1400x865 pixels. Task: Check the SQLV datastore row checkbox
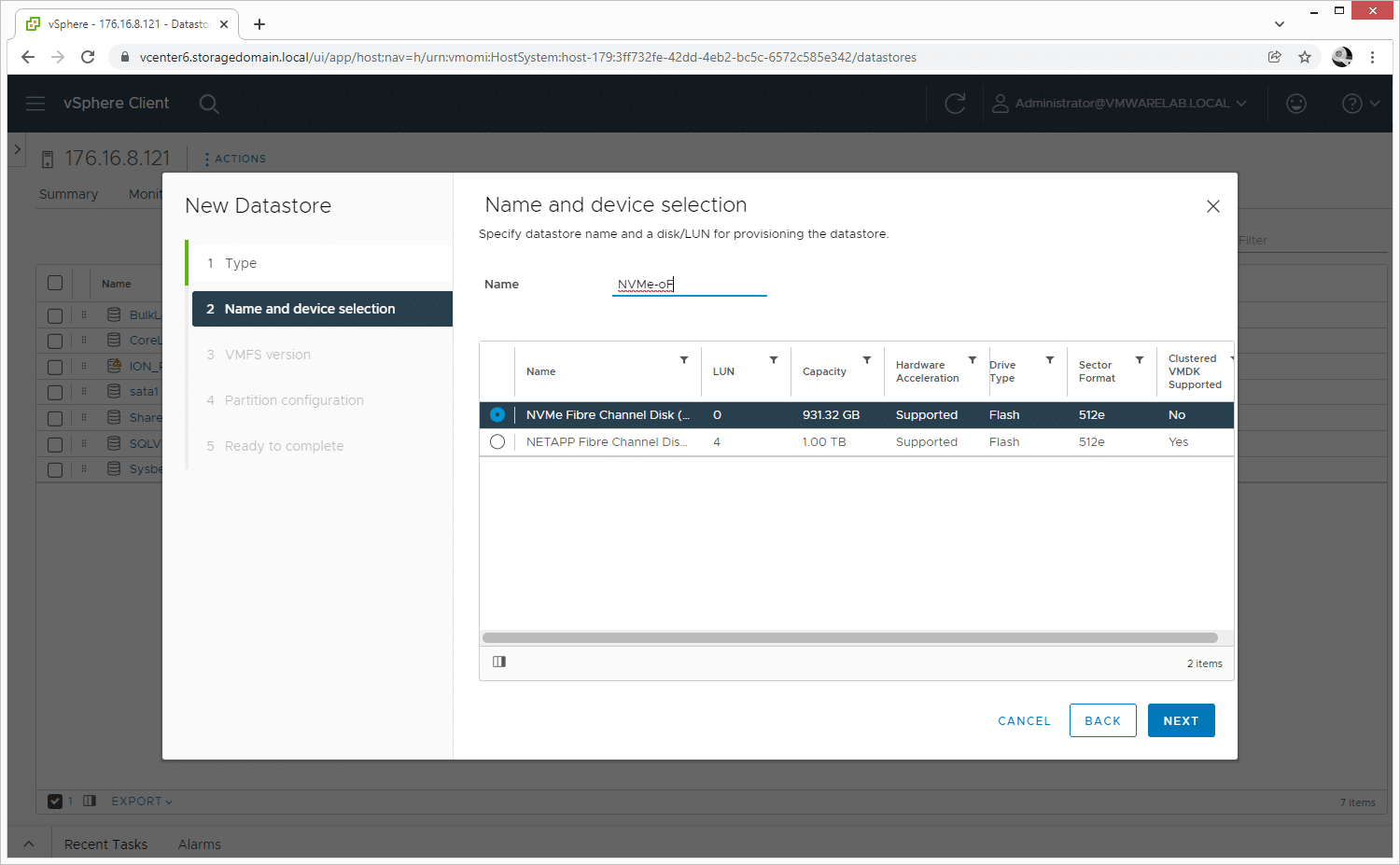[55, 444]
